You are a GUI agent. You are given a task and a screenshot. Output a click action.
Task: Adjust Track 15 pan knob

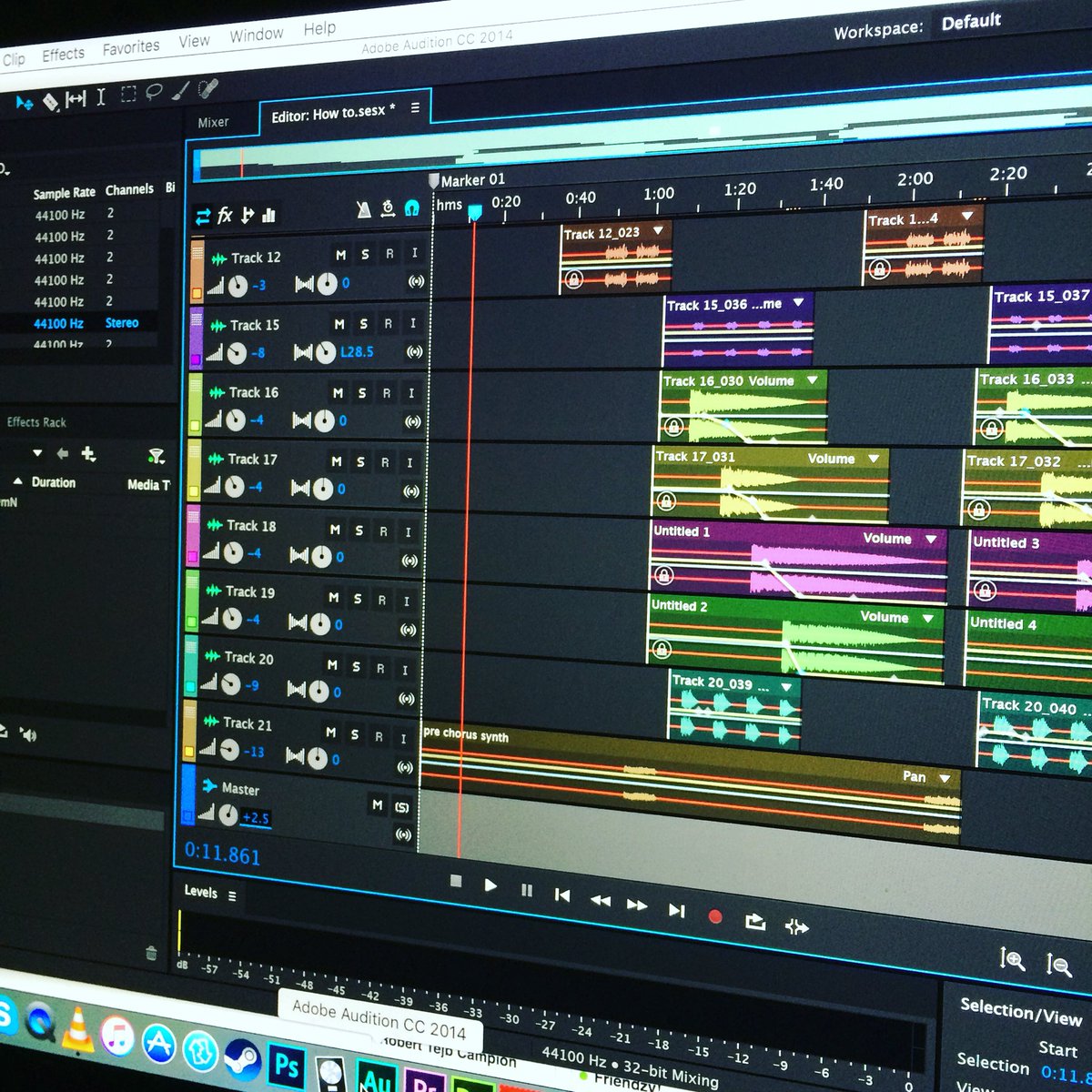(x=326, y=352)
